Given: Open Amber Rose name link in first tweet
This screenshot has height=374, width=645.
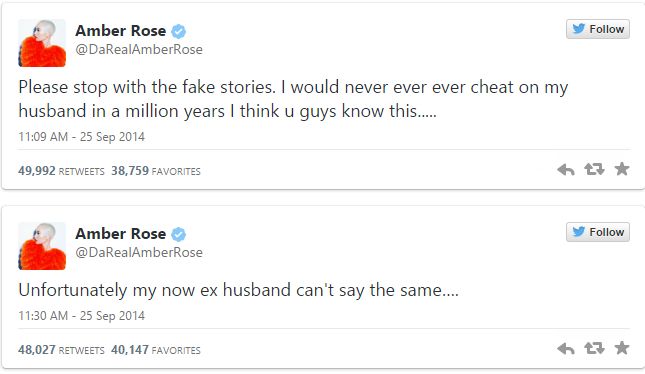Looking at the screenshot, I should (x=121, y=31).
